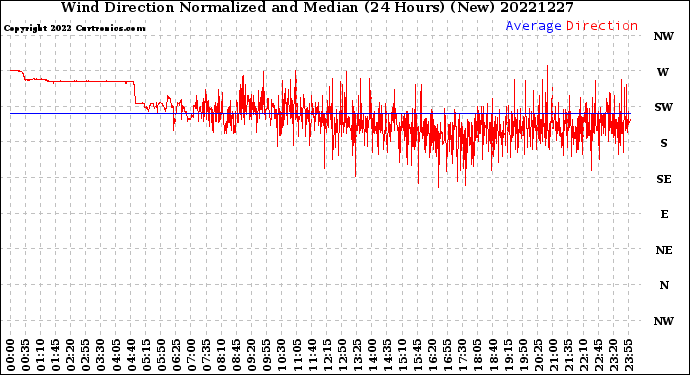Click the 11:40 time axis label

click(312, 355)
